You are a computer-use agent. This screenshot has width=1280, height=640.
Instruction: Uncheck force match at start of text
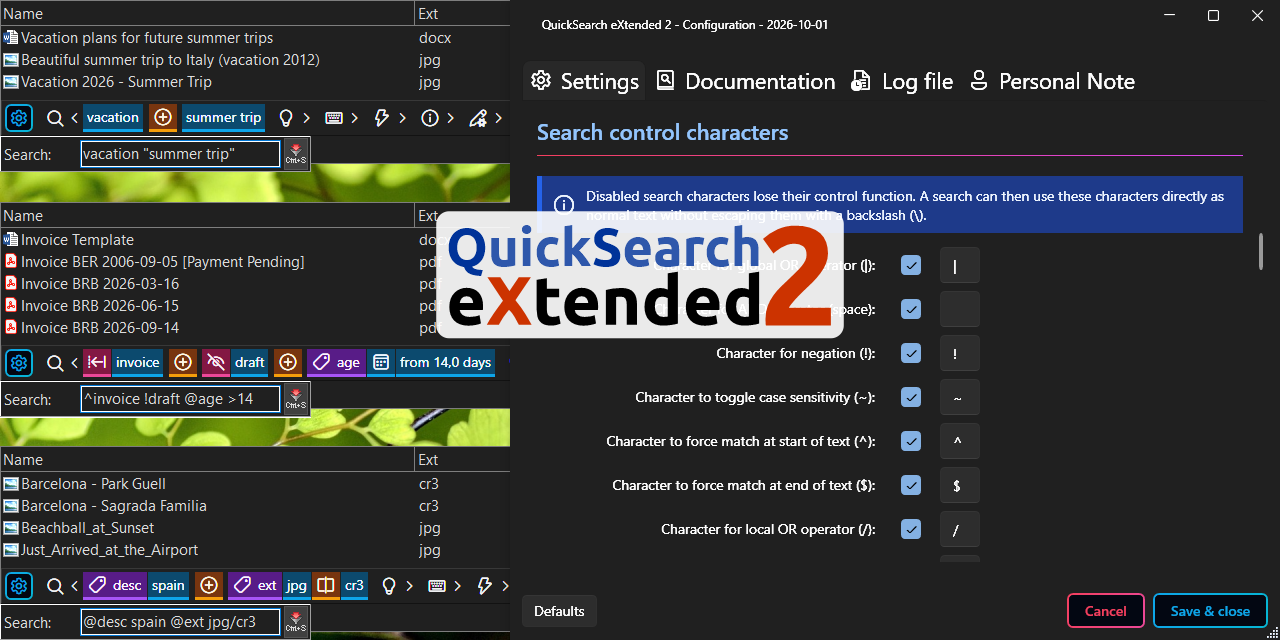pos(911,441)
